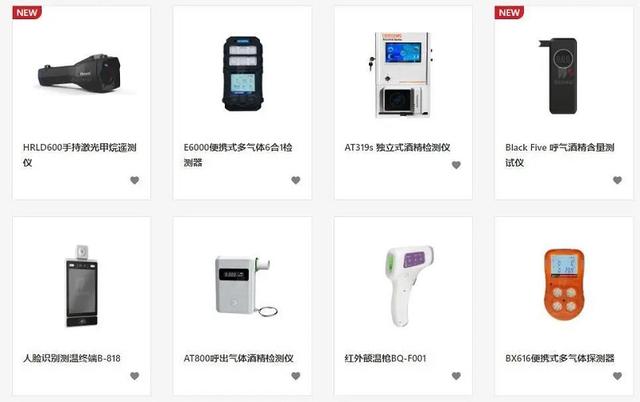The image size is (640, 402).
Task: Tap heart icon on Black Five breathalyzer card
Action: pyautogui.click(x=618, y=180)
